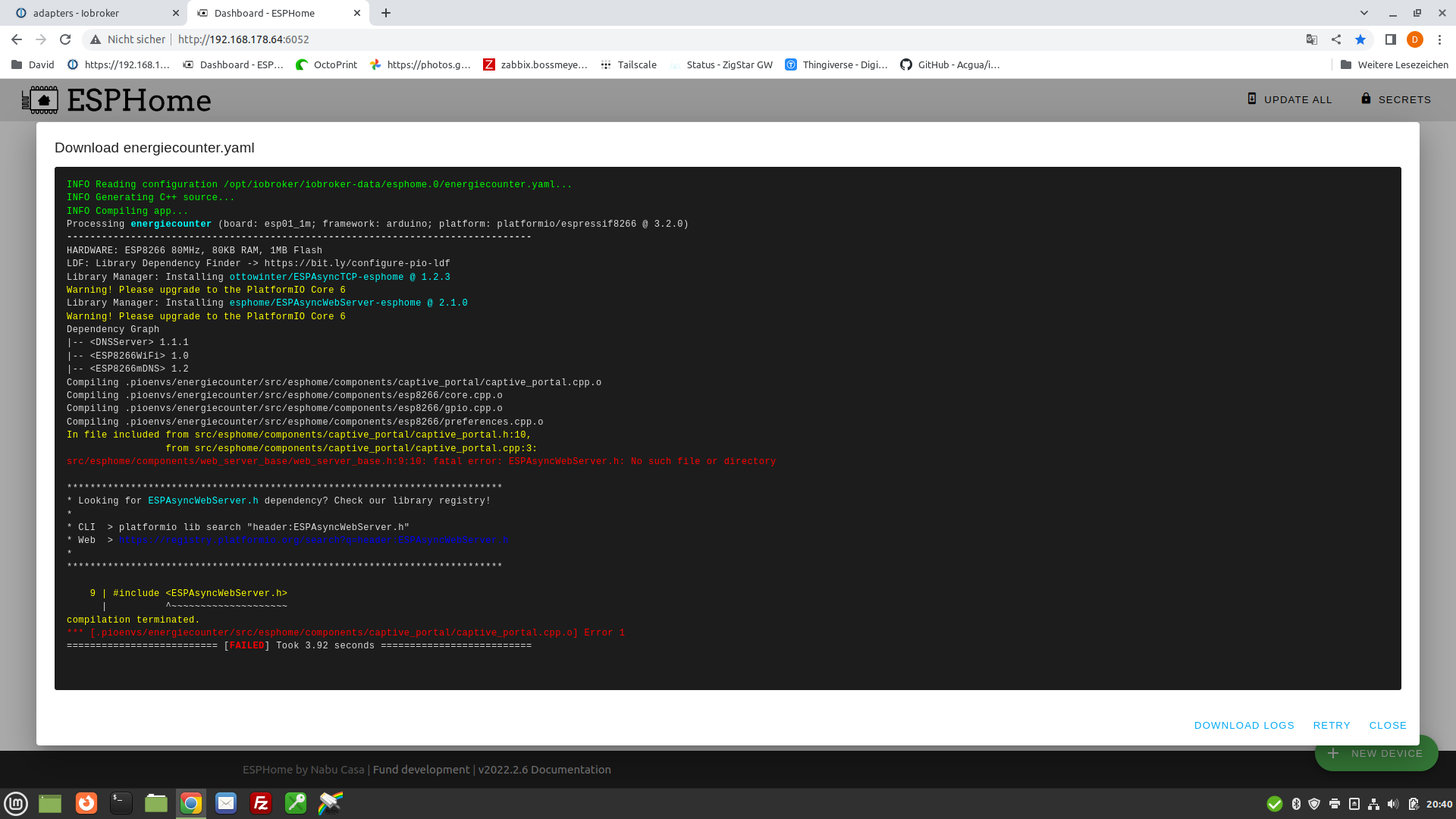Open SECRETS editor in header
The height and width of the screenshot is (819, 1456).
click(x=1395, y=99)
